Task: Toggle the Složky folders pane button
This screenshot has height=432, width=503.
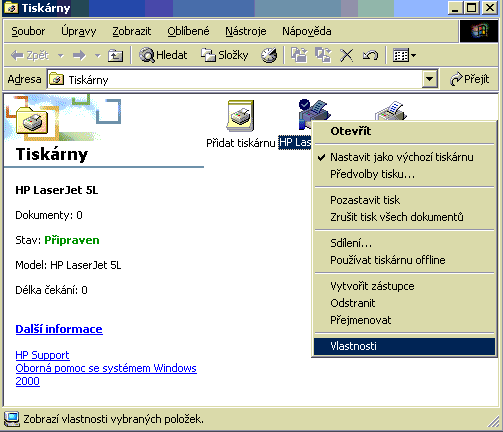Action: pyautogui.click(x=225, y=55)
